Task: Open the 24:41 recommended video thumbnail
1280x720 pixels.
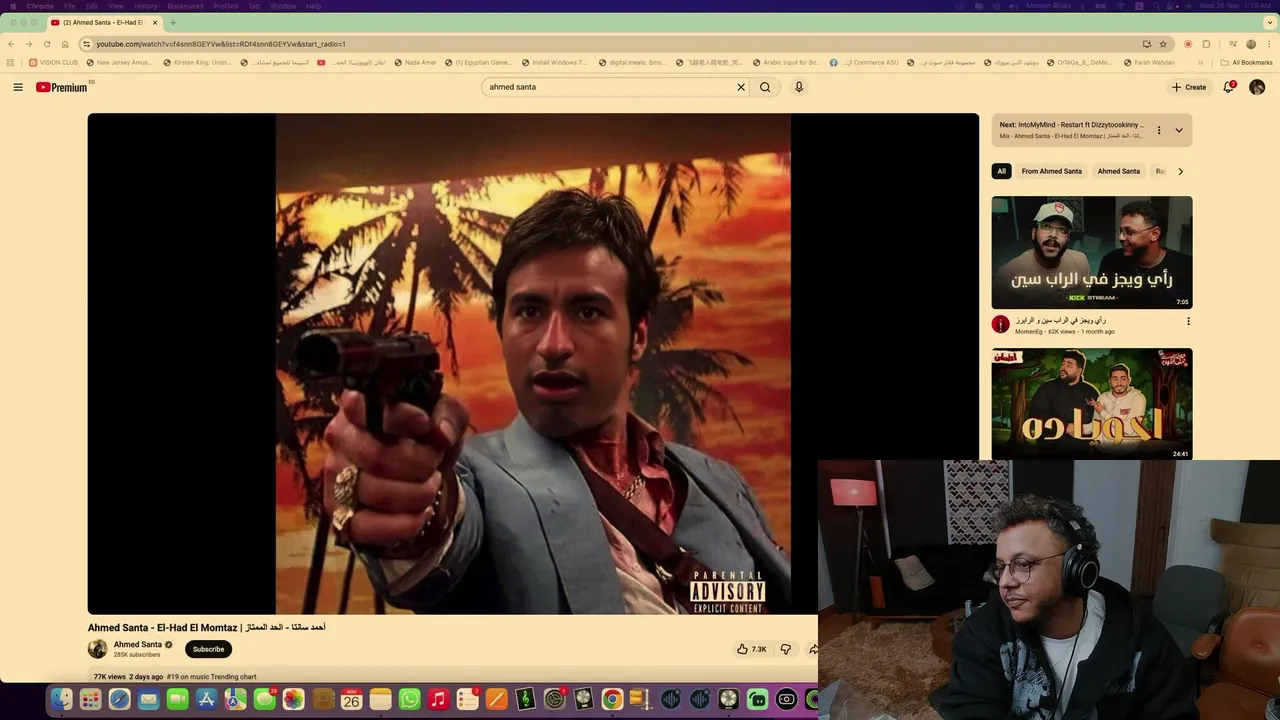Action: (x=1092, y=404)
